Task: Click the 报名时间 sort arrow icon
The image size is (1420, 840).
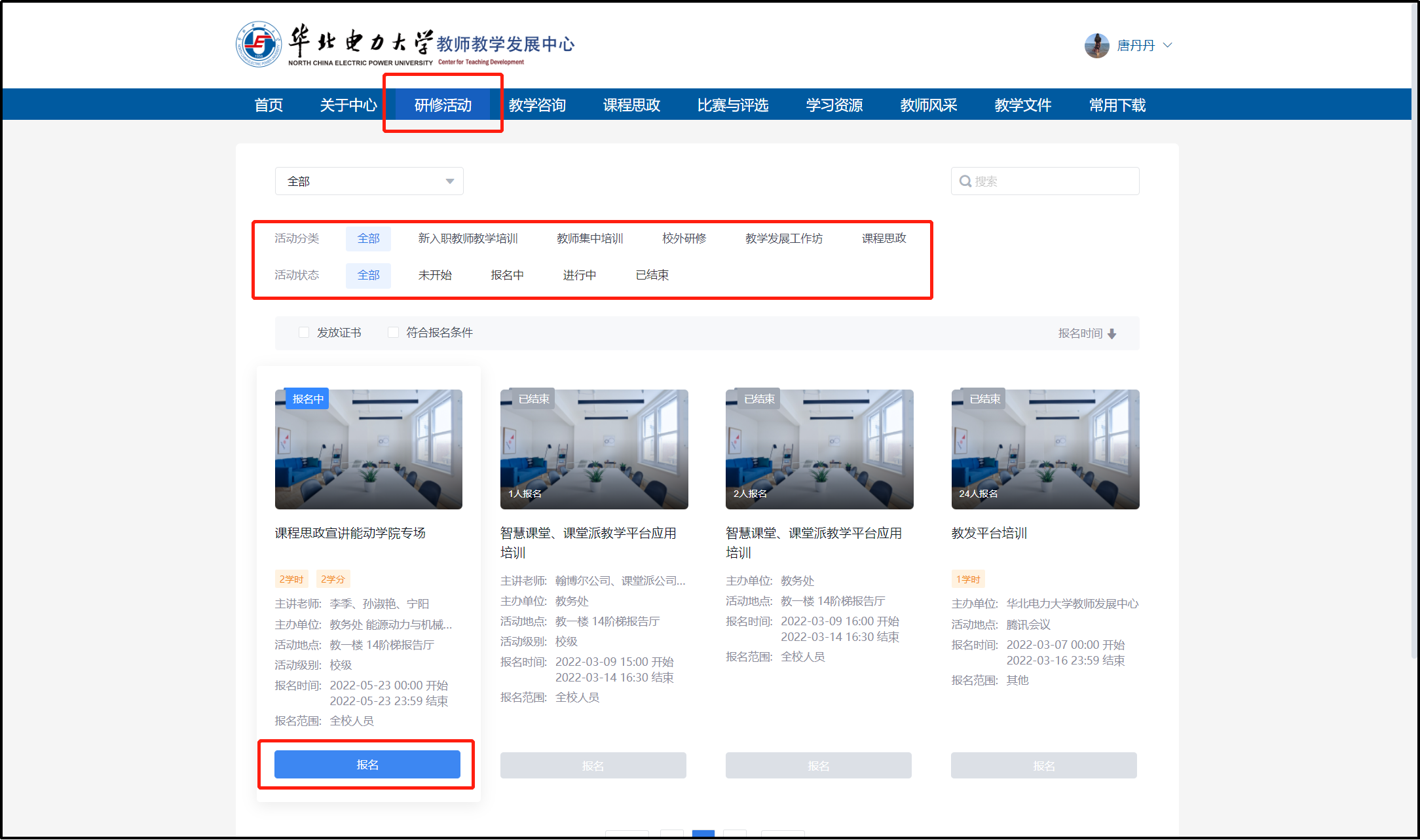Action: tap(1112, 334)
